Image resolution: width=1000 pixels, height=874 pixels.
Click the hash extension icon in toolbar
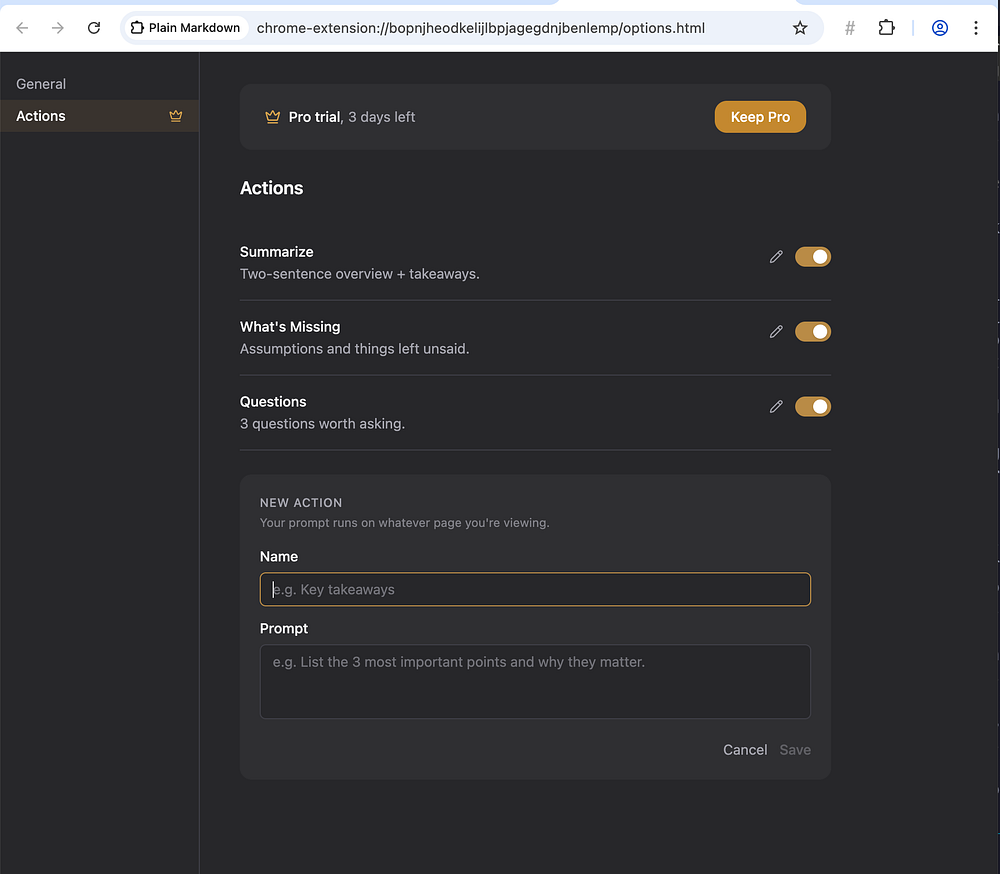click(849, 28)
